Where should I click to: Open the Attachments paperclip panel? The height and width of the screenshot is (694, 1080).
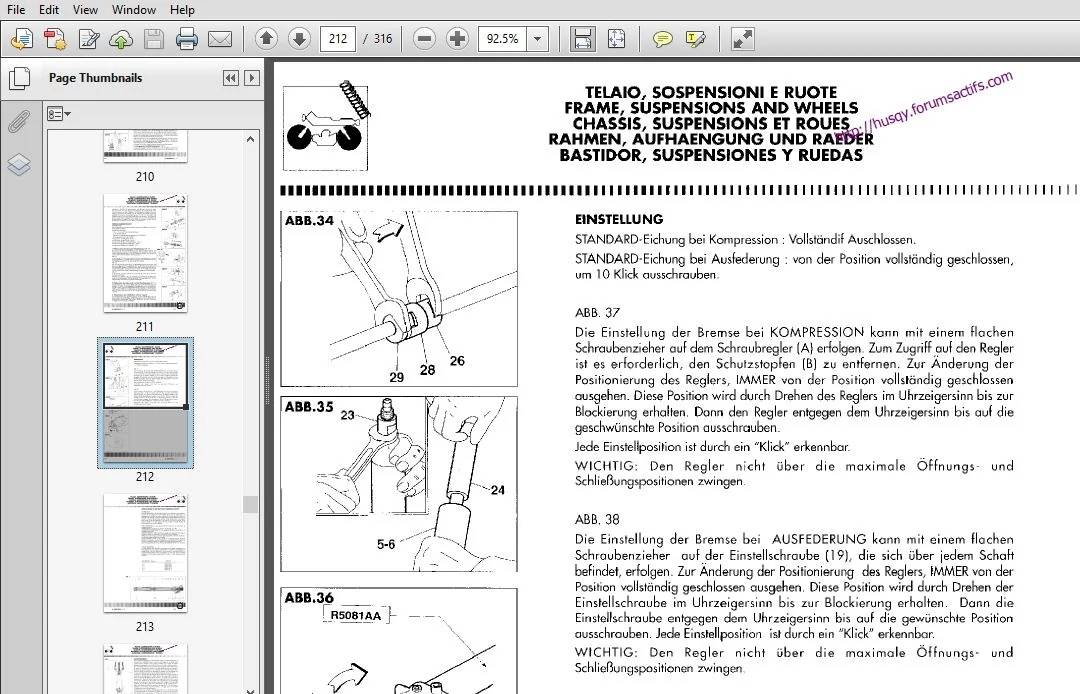[19, 122]
